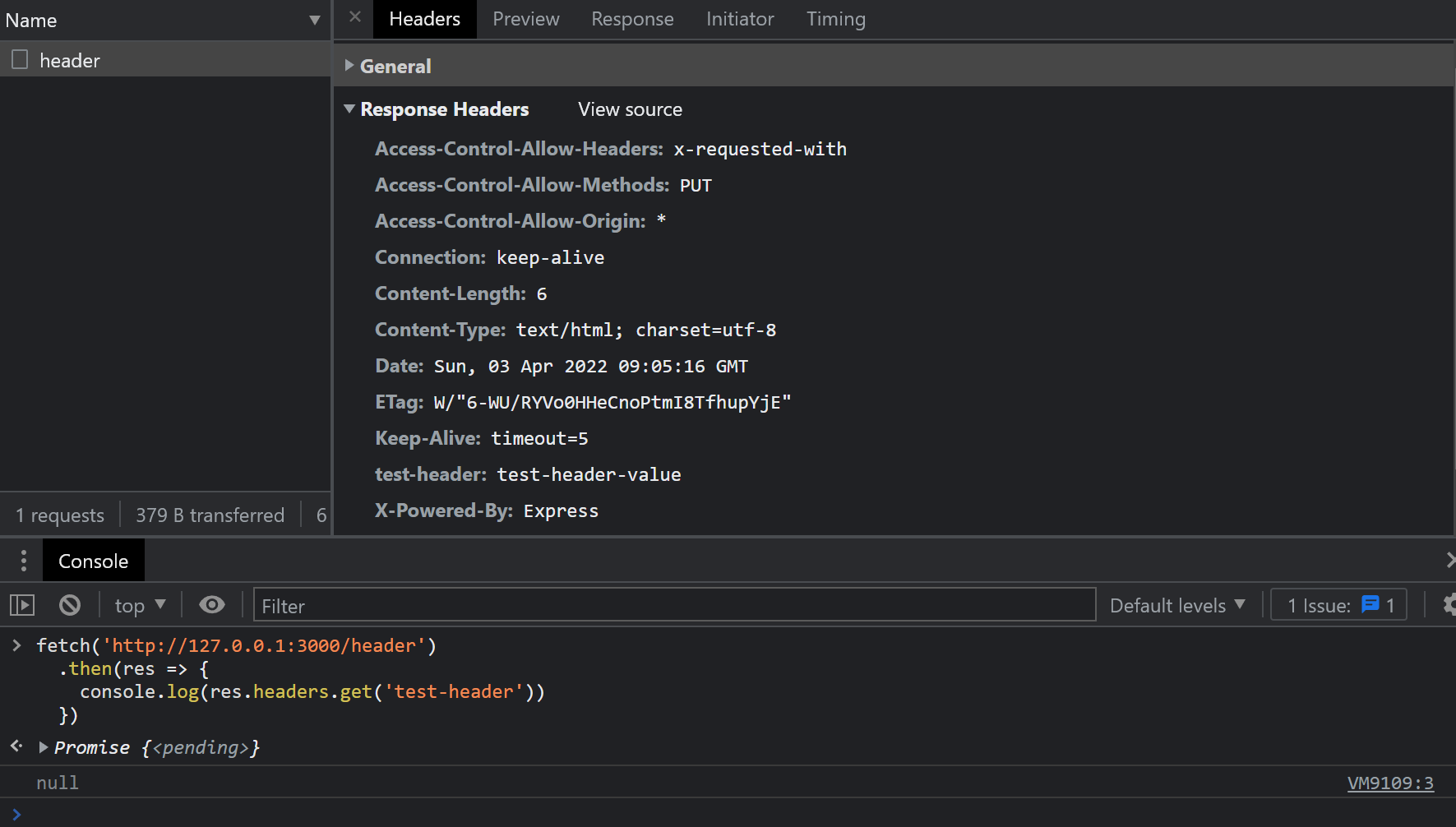This screenshot has width=1456, height=827.
Task: Expand the General section
Action: (x=349, y=66)
